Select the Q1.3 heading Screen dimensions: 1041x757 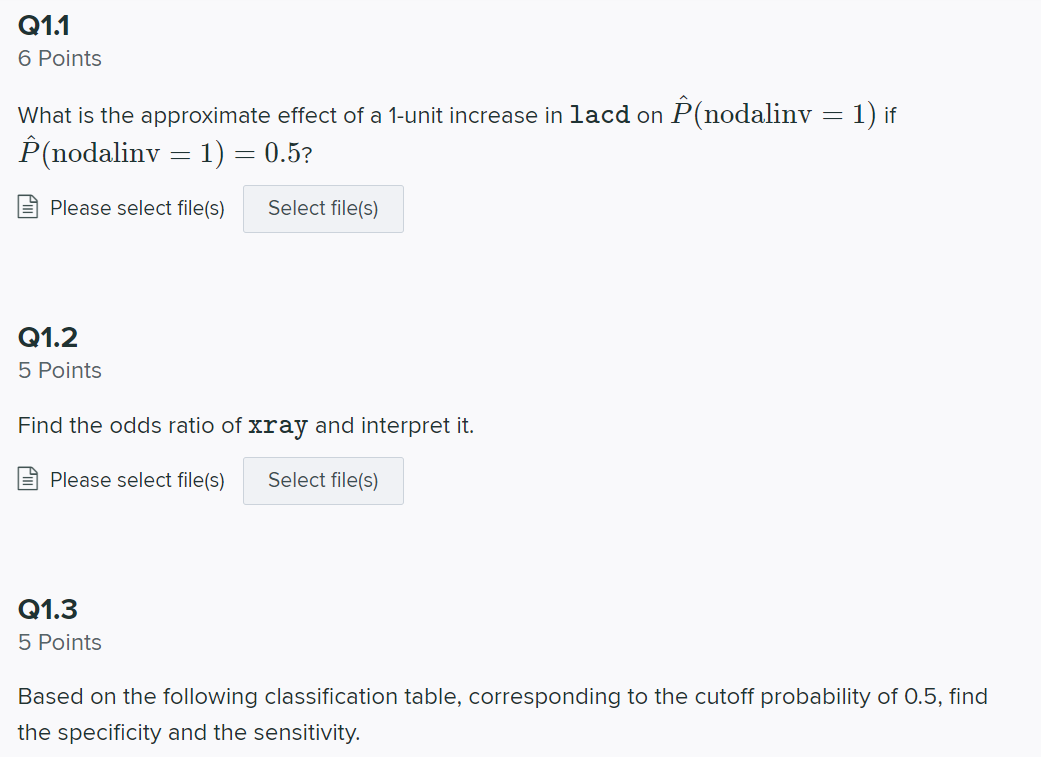[x=48, y=610]
